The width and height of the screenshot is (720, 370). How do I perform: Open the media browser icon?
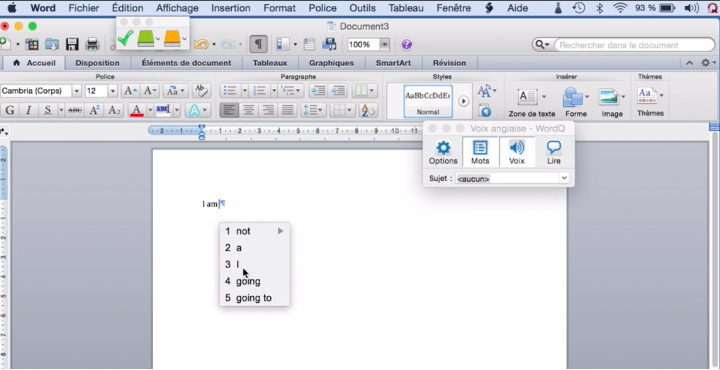329,44
